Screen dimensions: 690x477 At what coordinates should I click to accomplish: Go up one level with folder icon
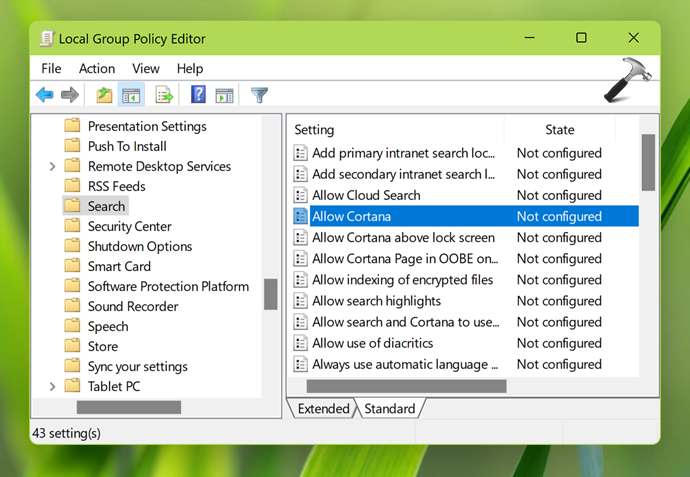(x=104, y=95)
